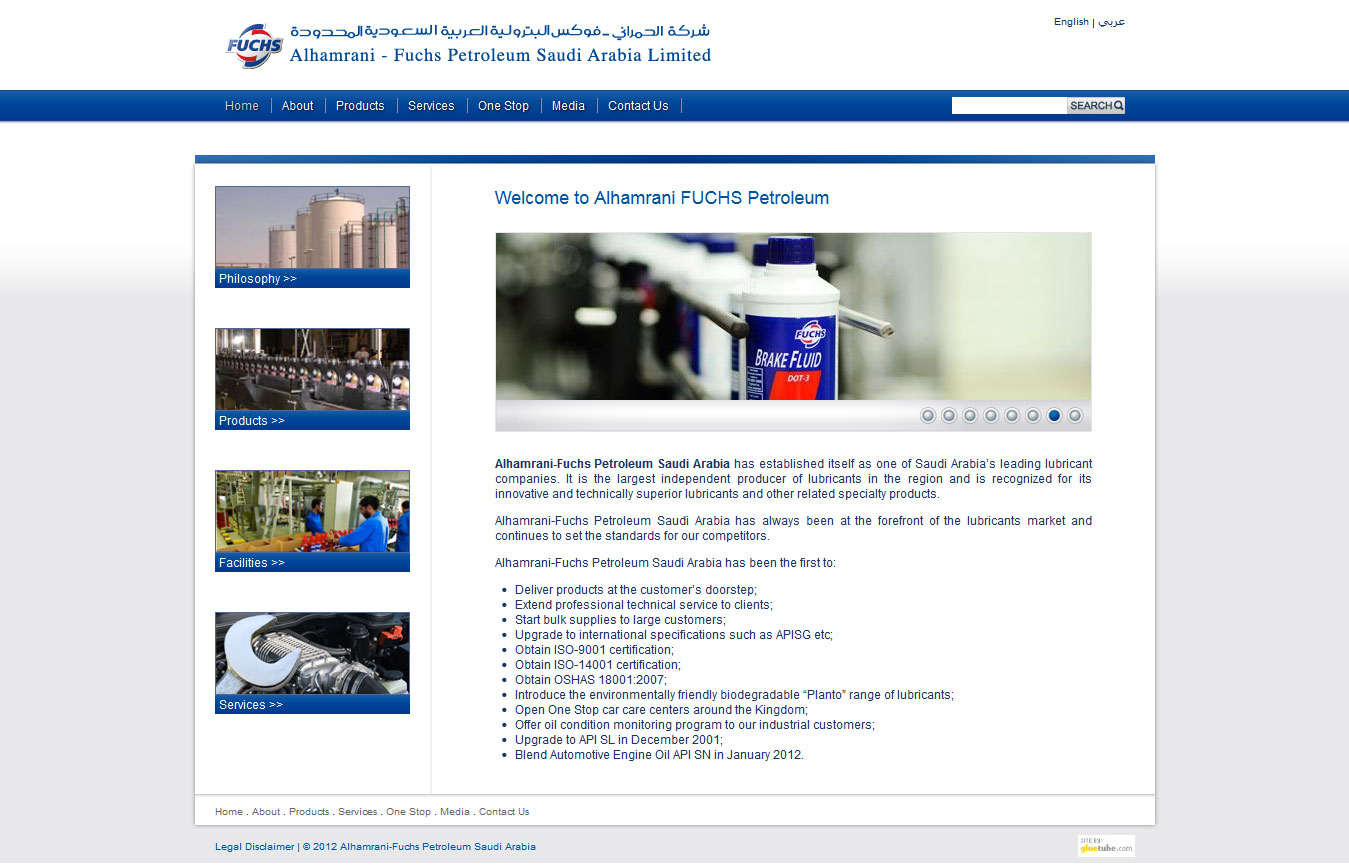Click the bullet 'Deliver products at the customer's doorstep;'
Viewport: 1349px width, 865px height.
tap(636, 590)
